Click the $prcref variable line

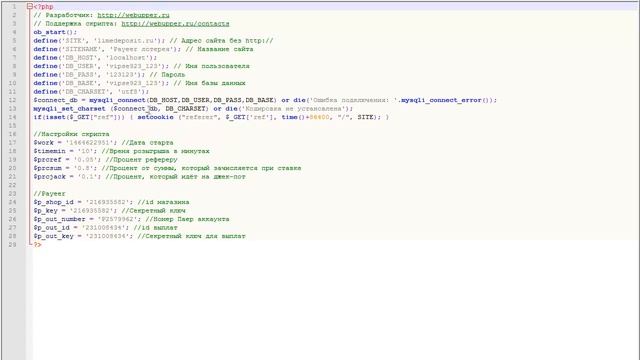click(105, 160)
